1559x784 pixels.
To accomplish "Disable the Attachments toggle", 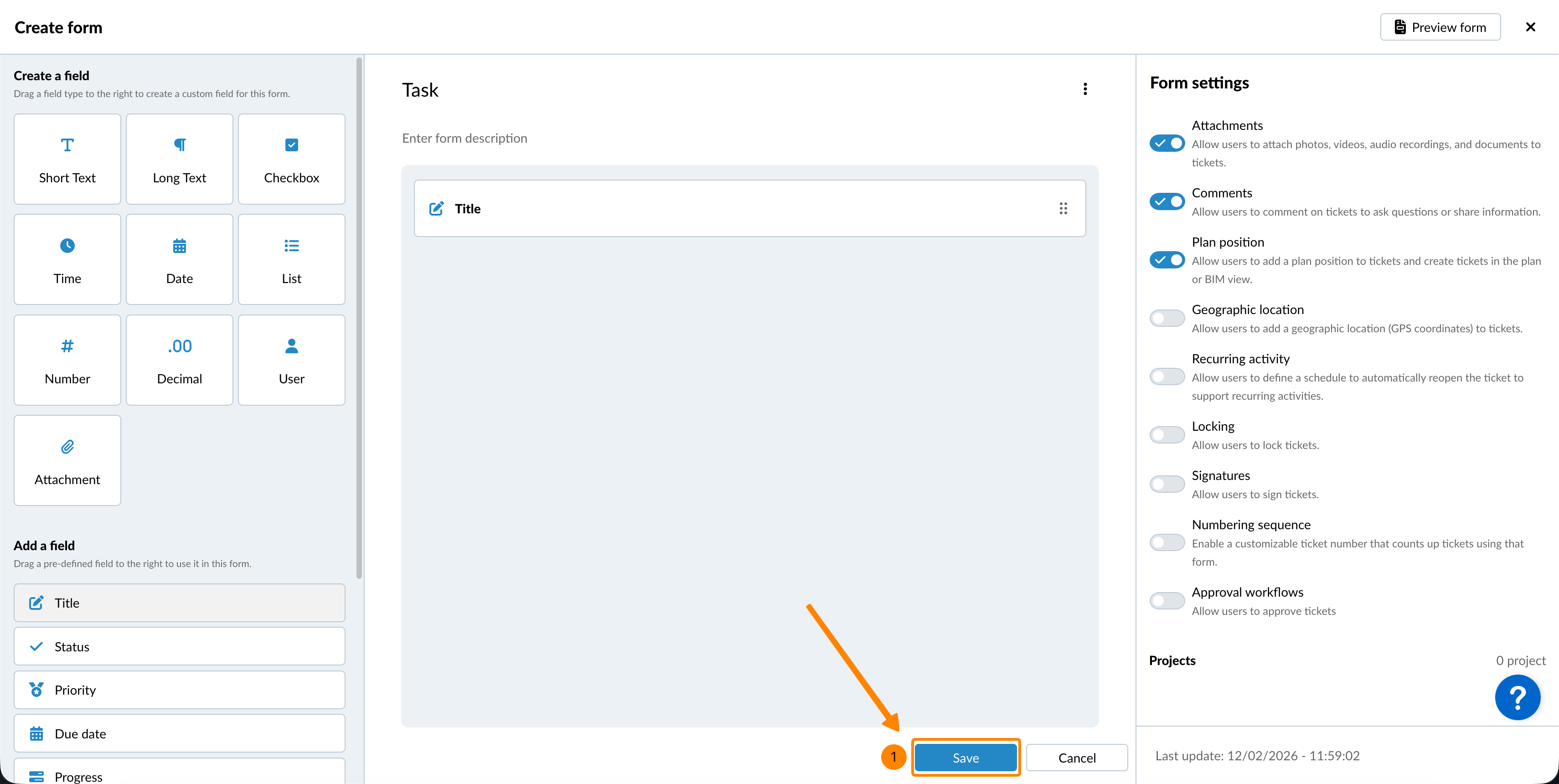I will pyautogui.click(x=1167, y=144).
